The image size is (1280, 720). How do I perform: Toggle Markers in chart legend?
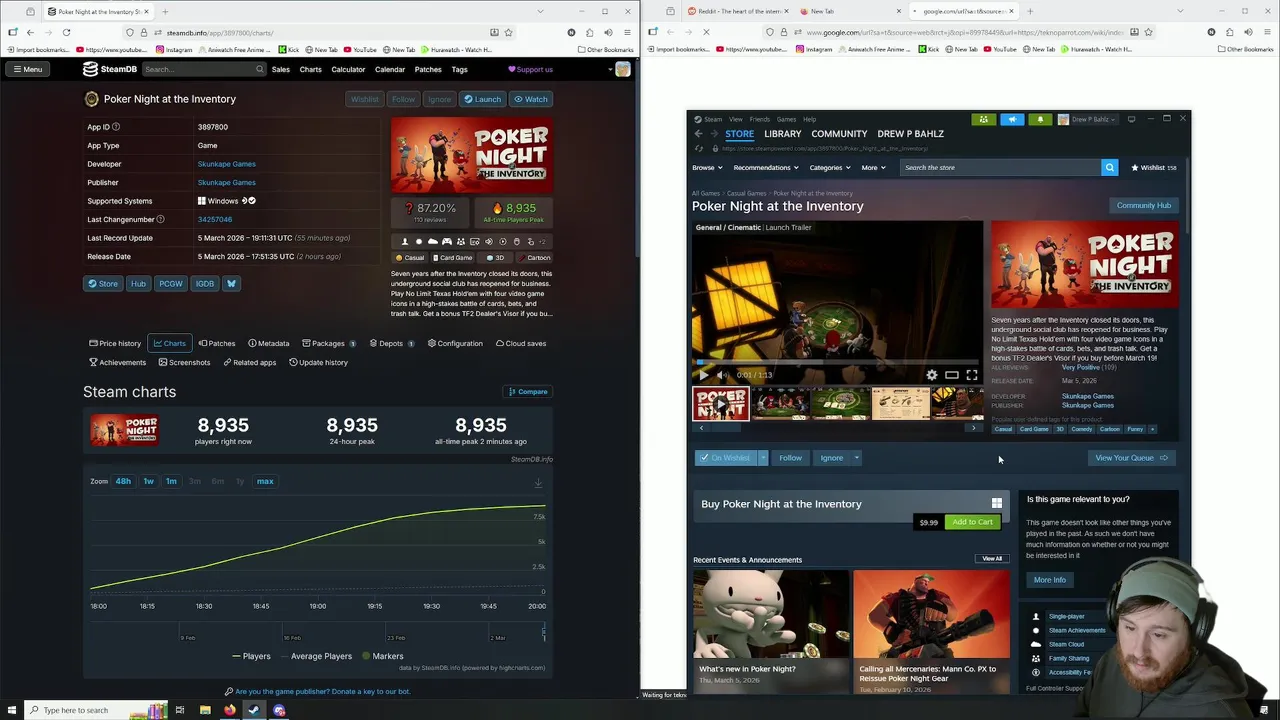382,656
